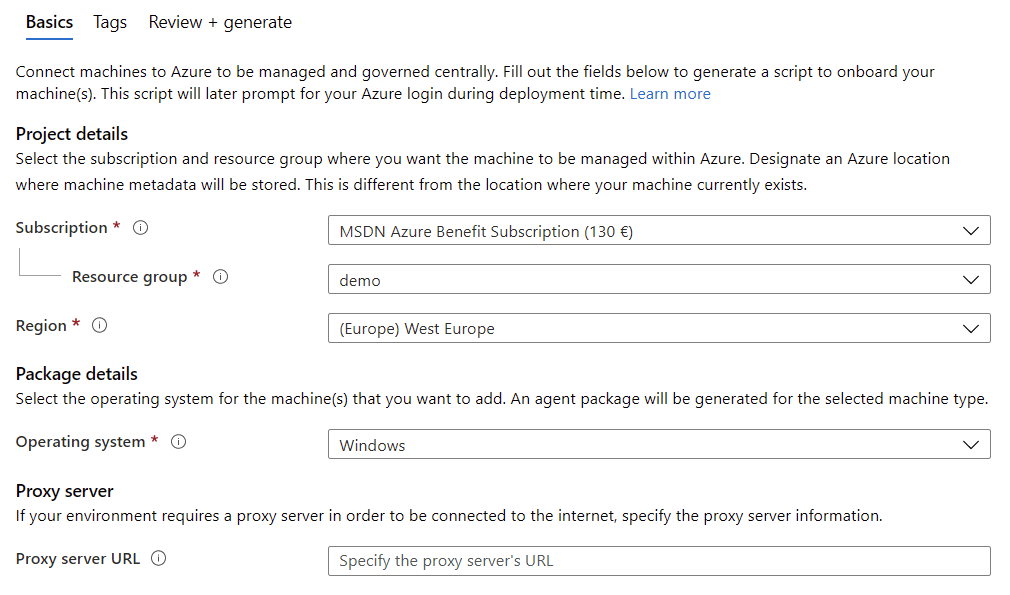Expand the Region dropdown chevron
The width and height of the screenshot is (1010, 595).
click(971, 328)
